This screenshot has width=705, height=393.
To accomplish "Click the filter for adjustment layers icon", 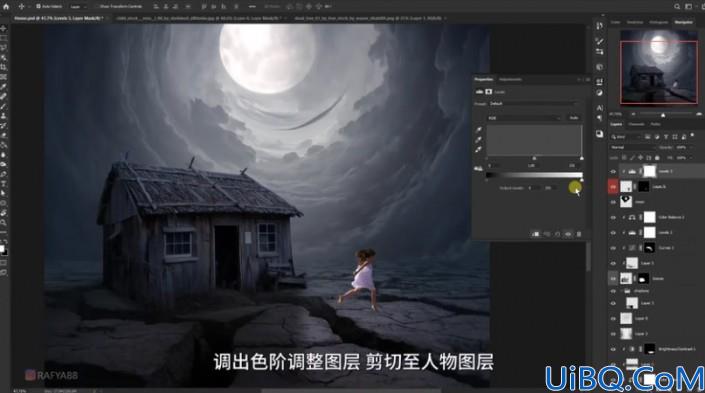I will click(x=657, y=137).
